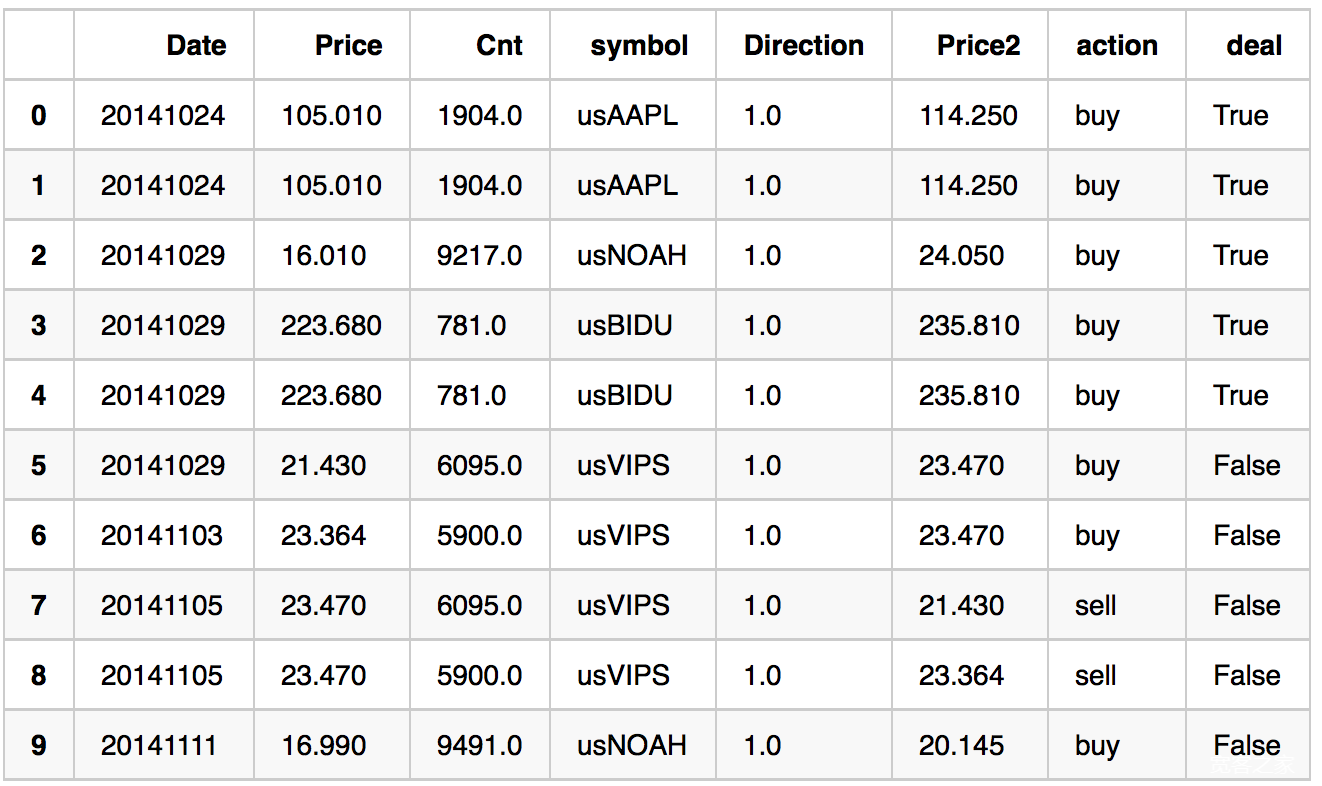Click the 9217.0 count cell
The width and height of the screenshot is (1322, 786).
pos(479,255)
